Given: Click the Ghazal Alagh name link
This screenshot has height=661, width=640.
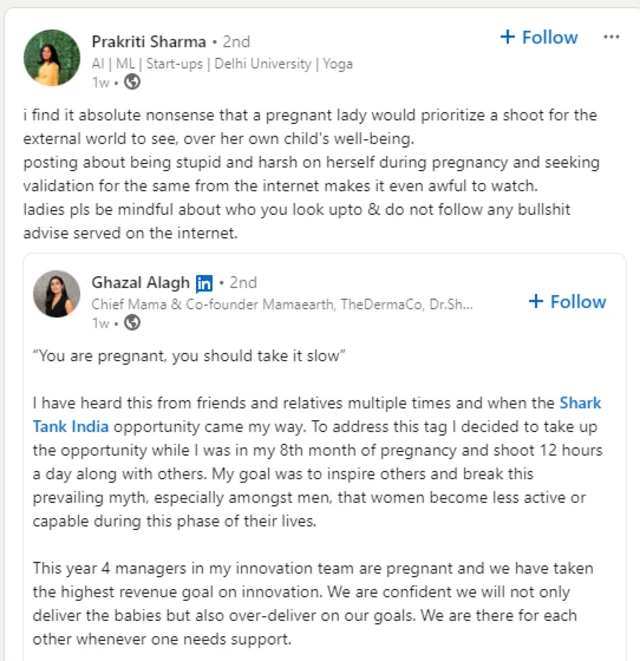Looking at the screenshot, I should [141, 283].
